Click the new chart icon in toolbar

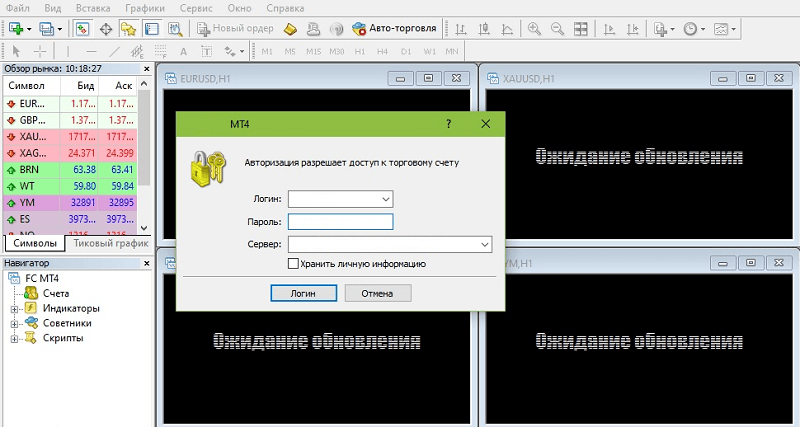coord(17,29)
